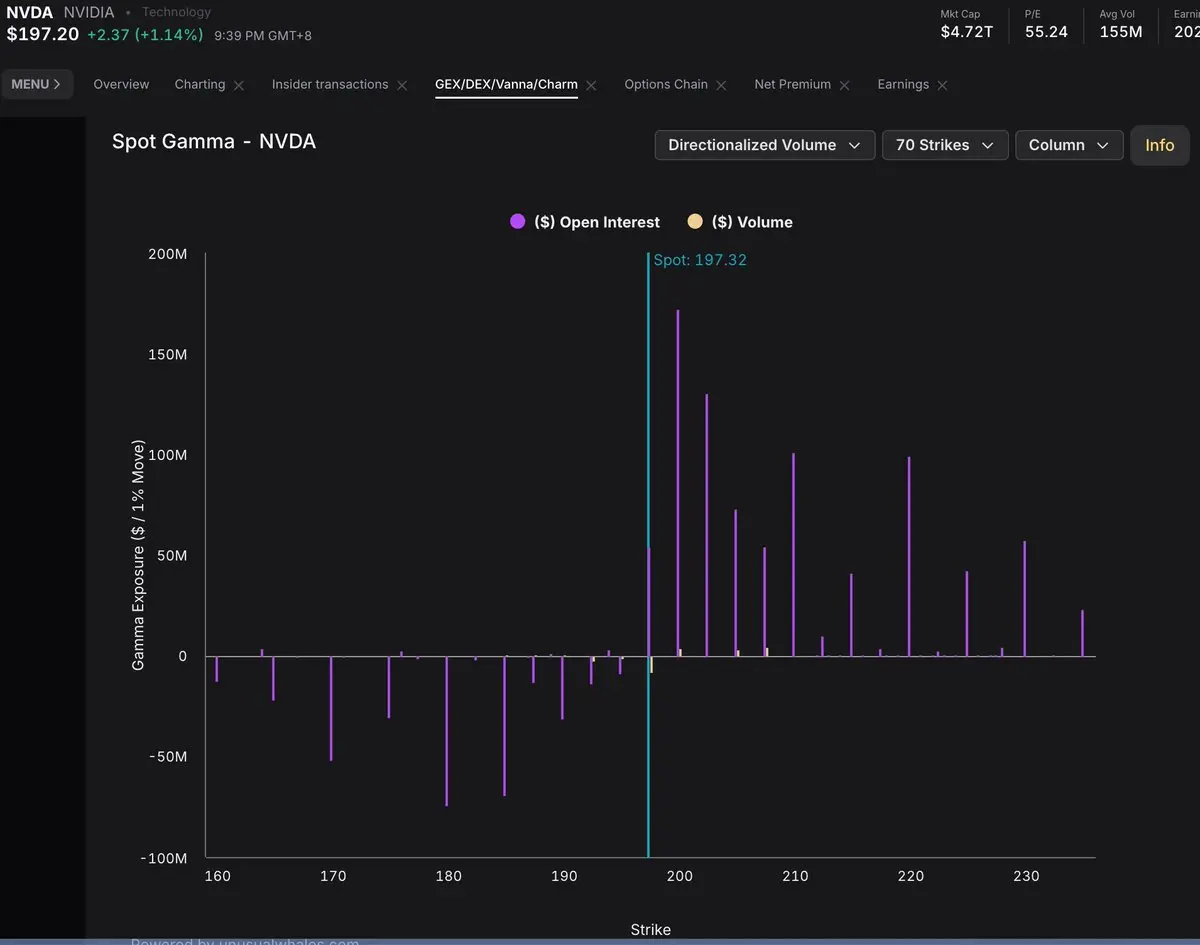The image size is (1200, 945).
Task: Click the Info button
Action: click(1160, 145)
